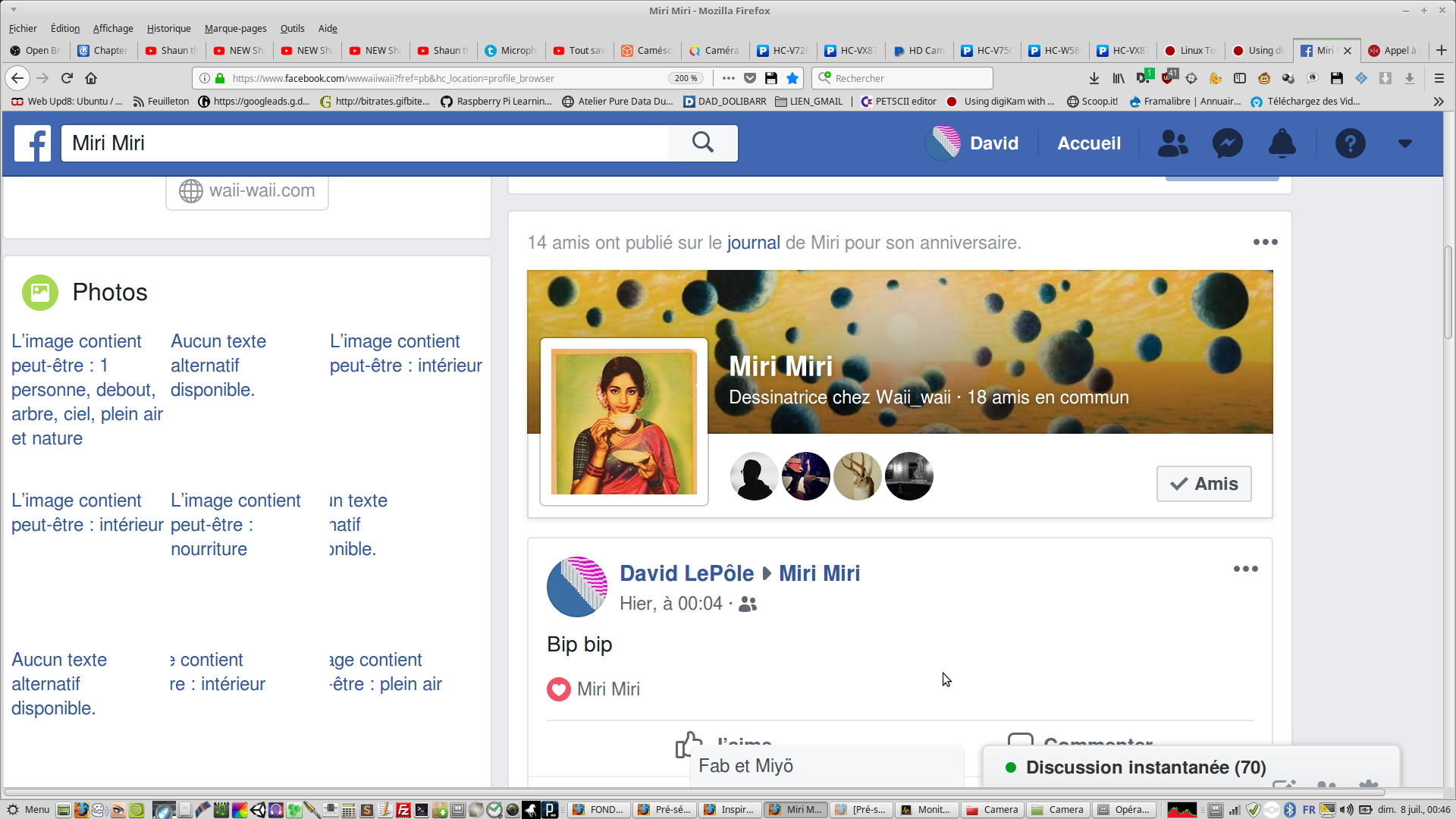Click the Facebook logo icon
The height and width of the screenshot is (819, 1456).
pos(33,143)
